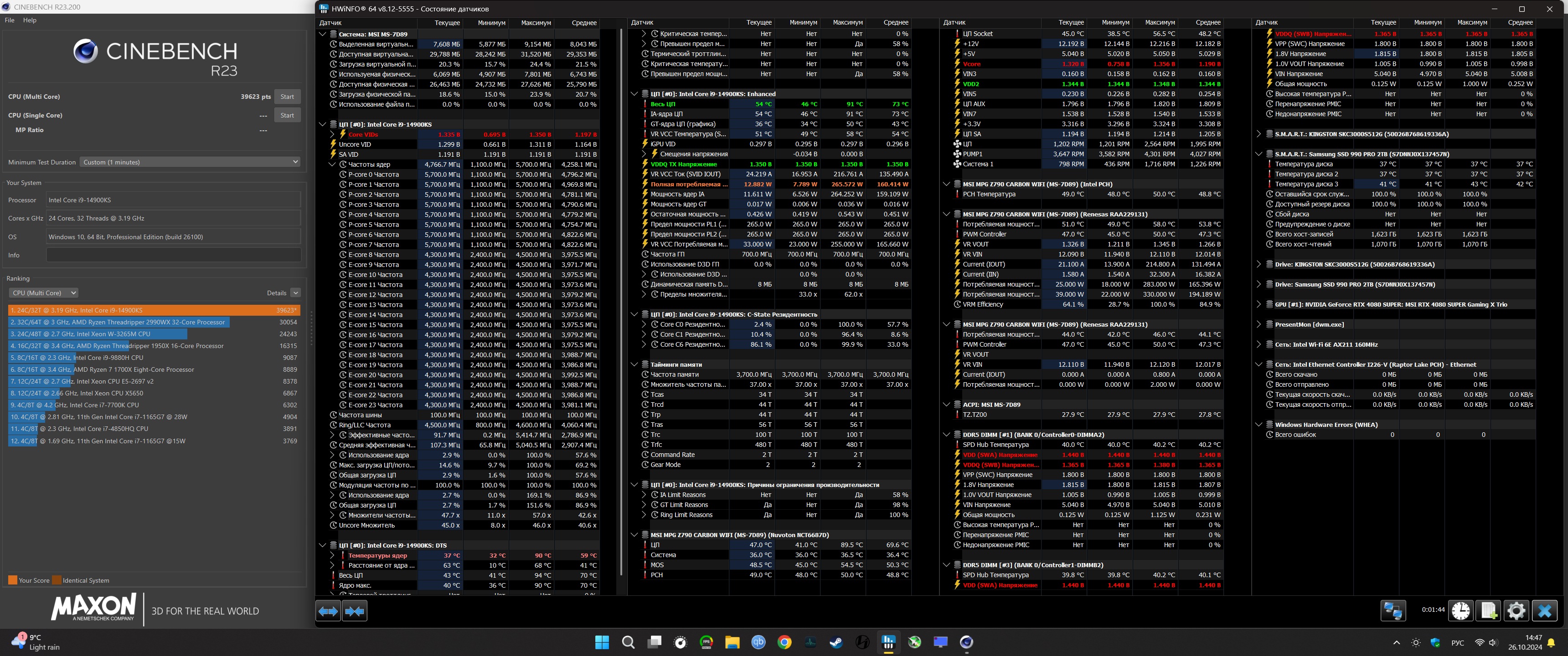Start the CPU Multi Core benchmark
The height and width of the screenshot is (656, 1568).
[287, 97]
